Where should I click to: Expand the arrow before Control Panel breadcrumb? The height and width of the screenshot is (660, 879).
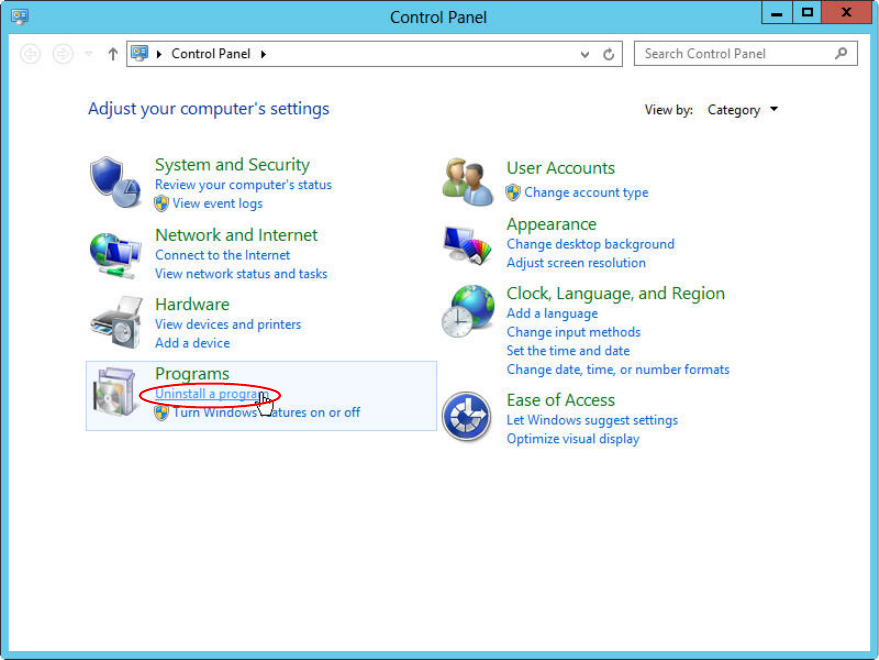(159, 54)
